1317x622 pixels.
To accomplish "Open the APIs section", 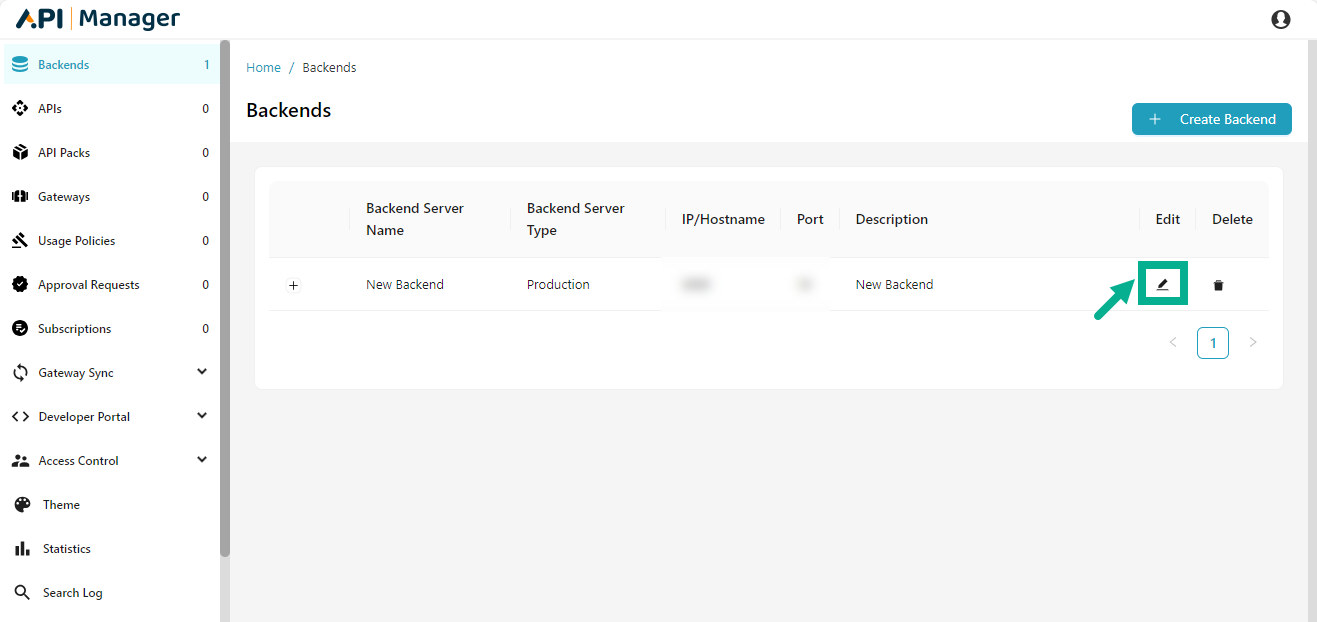I will (20, 108).
